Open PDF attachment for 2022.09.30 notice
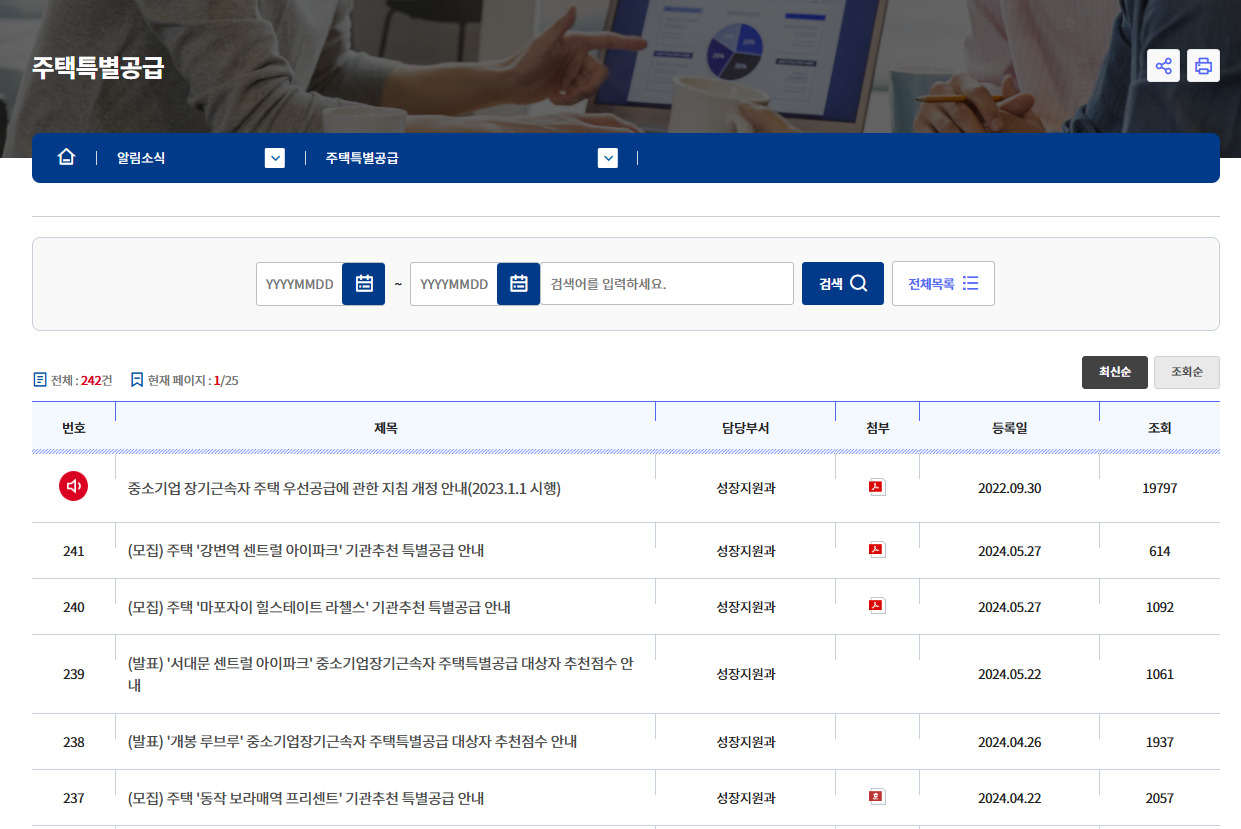 (877, 488)
